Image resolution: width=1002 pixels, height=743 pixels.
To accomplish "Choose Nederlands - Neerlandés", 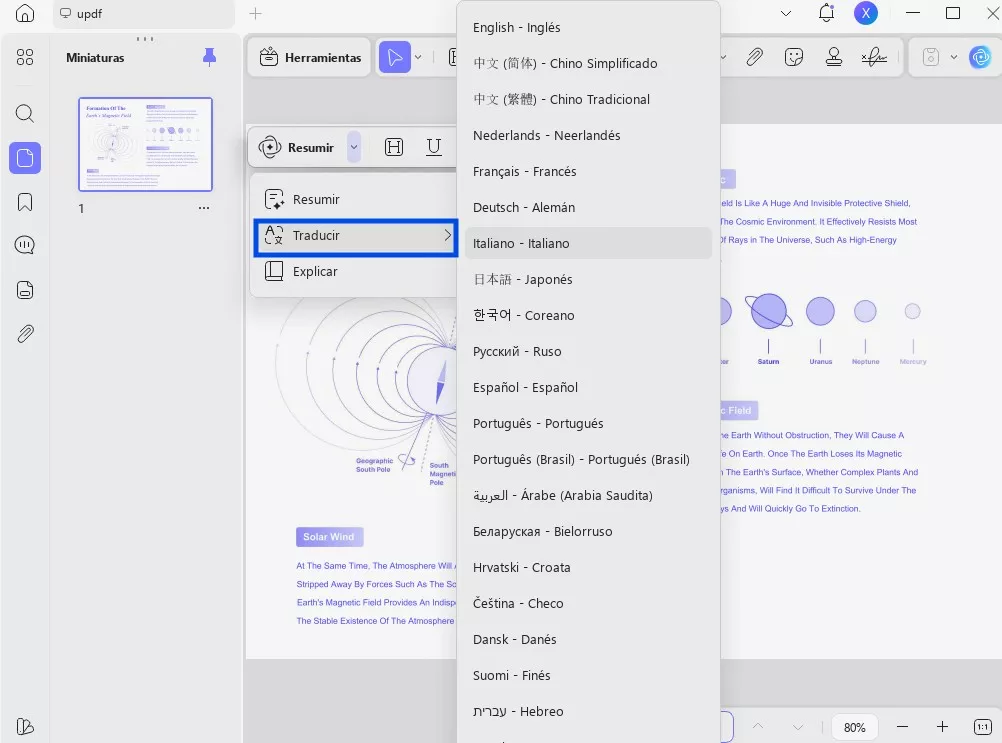I will [588, 135].
